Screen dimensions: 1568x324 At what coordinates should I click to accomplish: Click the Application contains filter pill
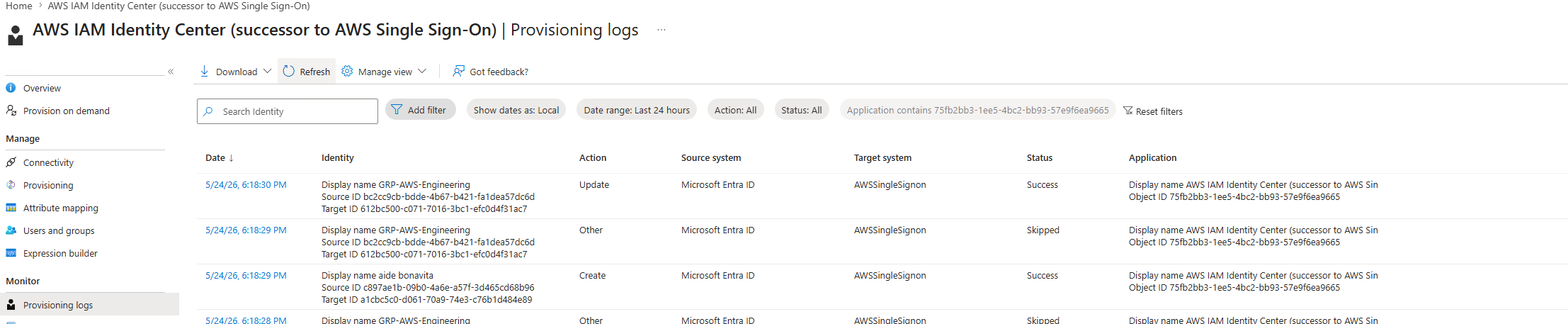(x=977, y=110)
